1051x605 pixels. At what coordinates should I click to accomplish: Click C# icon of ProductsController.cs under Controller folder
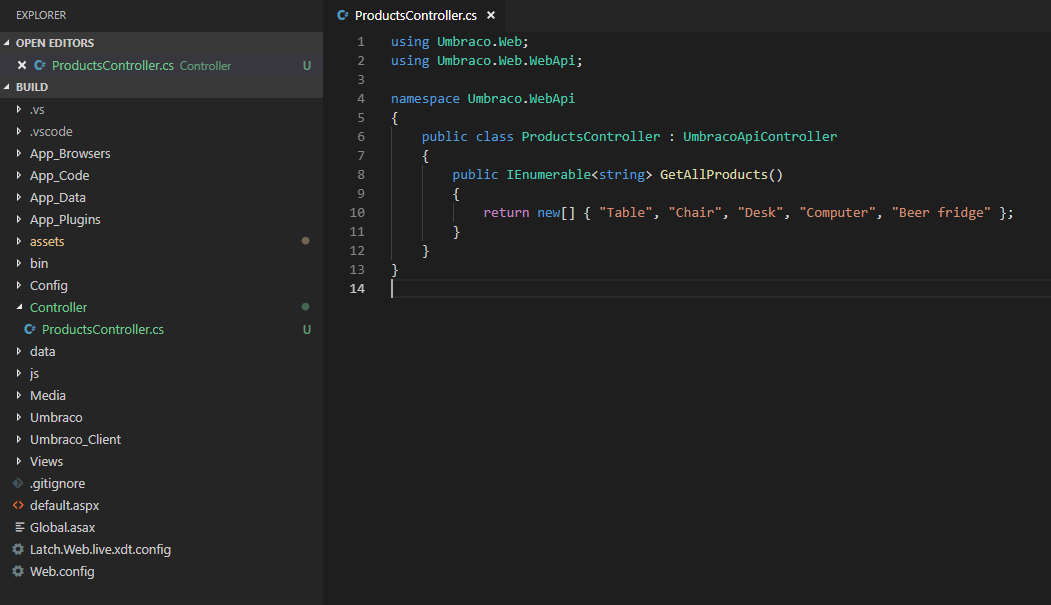tap(29, 329)
